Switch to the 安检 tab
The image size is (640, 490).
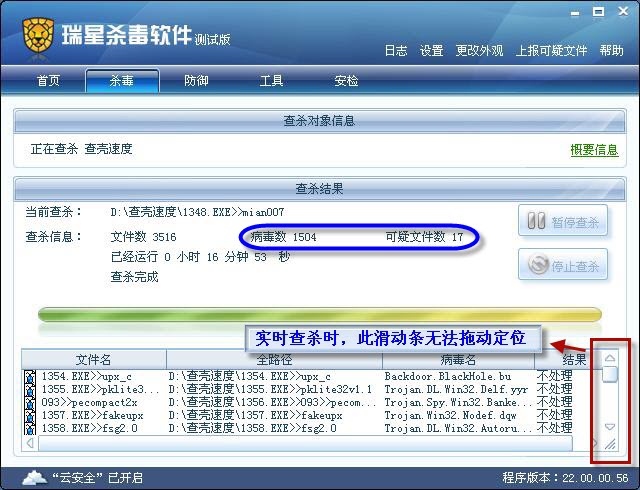(346, 80)
